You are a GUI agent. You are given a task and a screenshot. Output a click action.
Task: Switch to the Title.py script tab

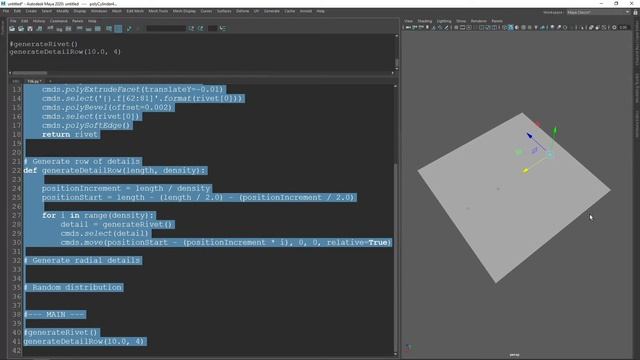[34, 81]
